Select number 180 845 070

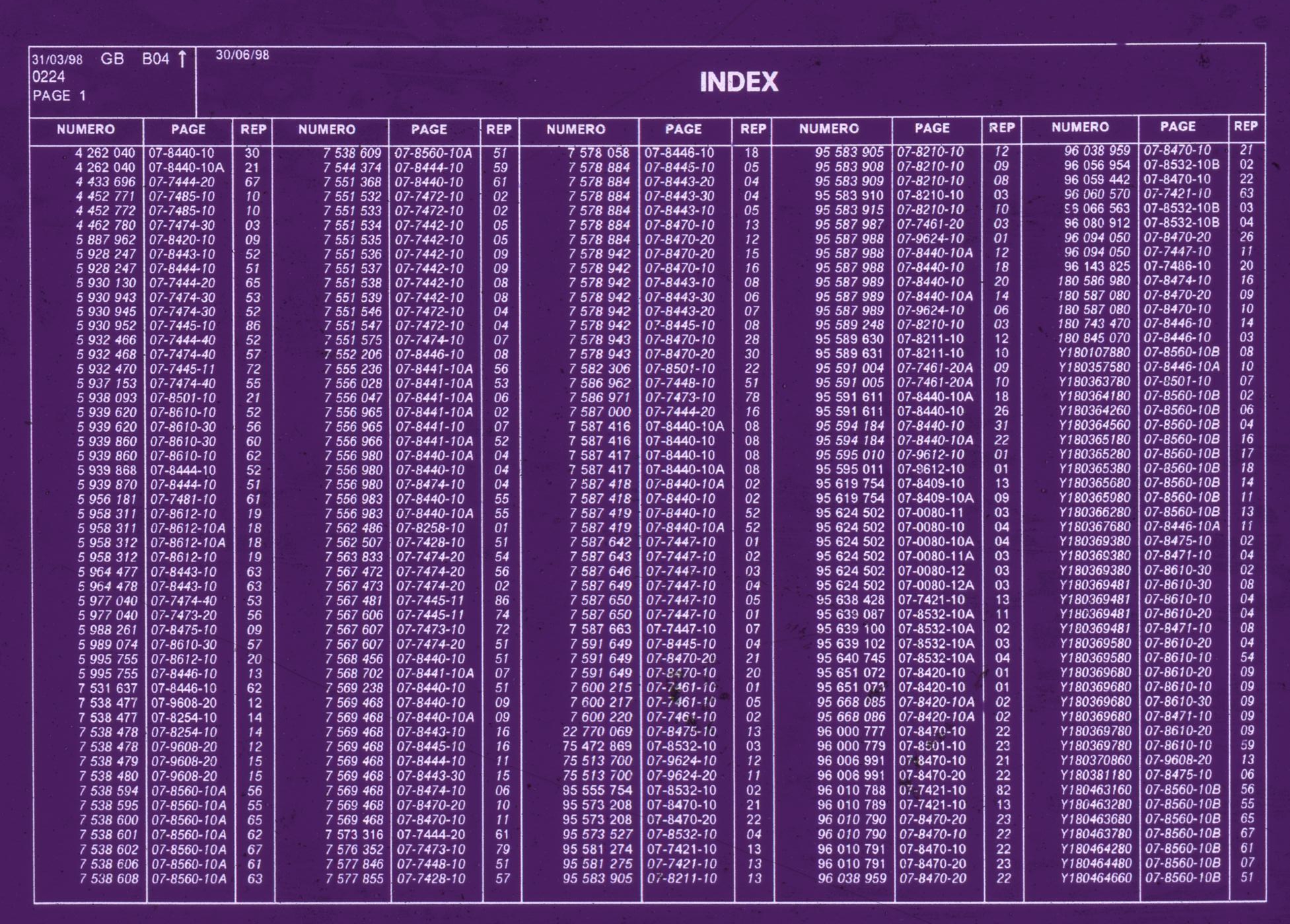point(1094,338)
